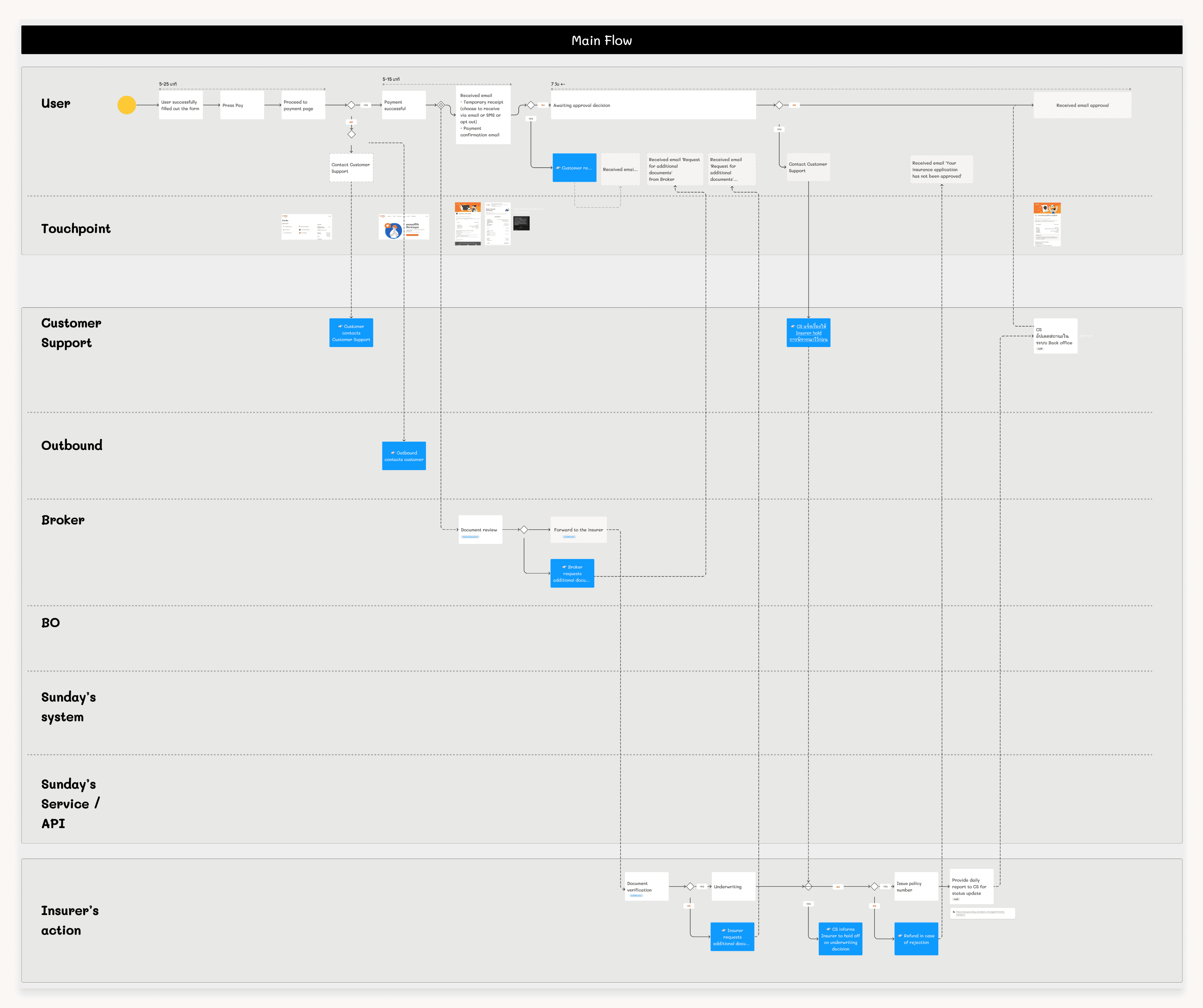This screenshot has height=1008, width=1203.
Task: Select the Main Flow title bar
Action: [602, 40]
